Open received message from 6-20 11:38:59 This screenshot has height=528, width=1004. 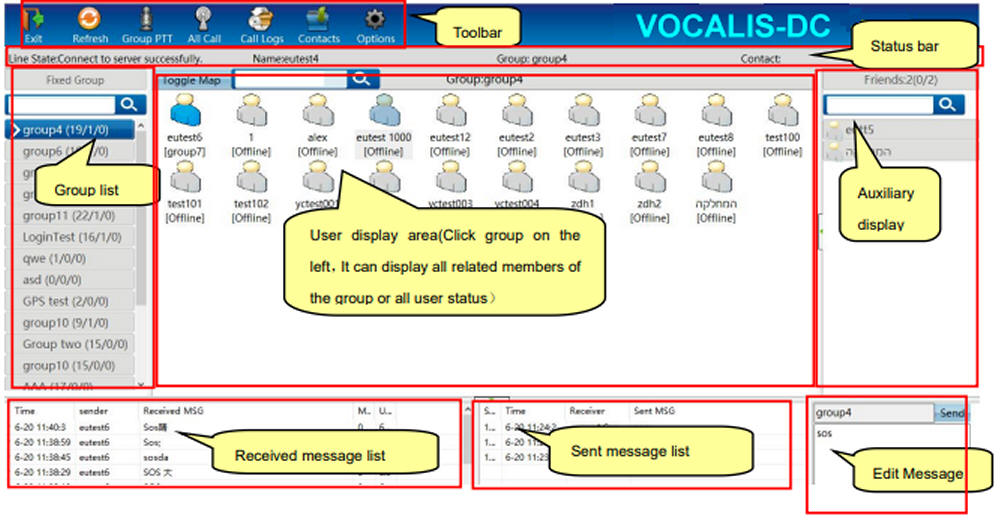(x=236, y=442)
